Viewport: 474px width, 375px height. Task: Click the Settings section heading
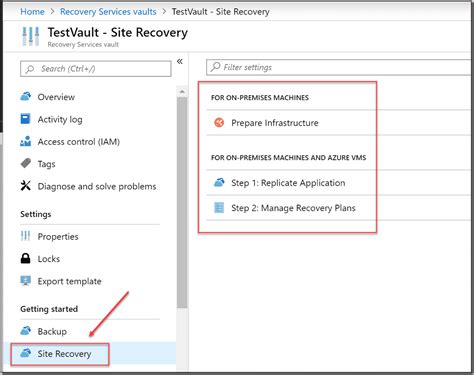coord(36,214)
